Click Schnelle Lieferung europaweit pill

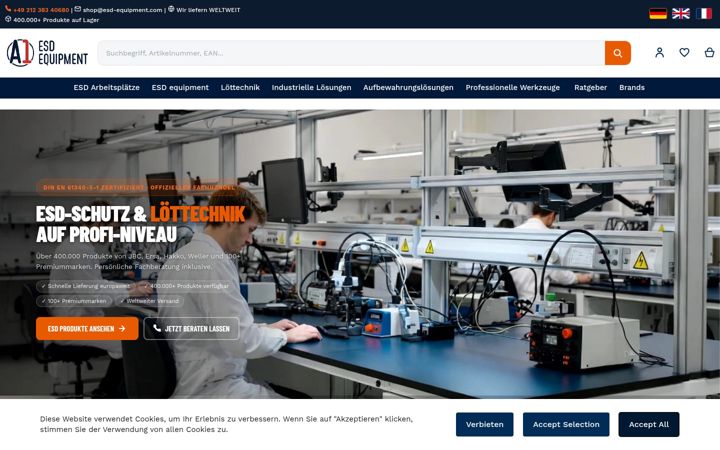pyautogui.click(x=85, y=286)
